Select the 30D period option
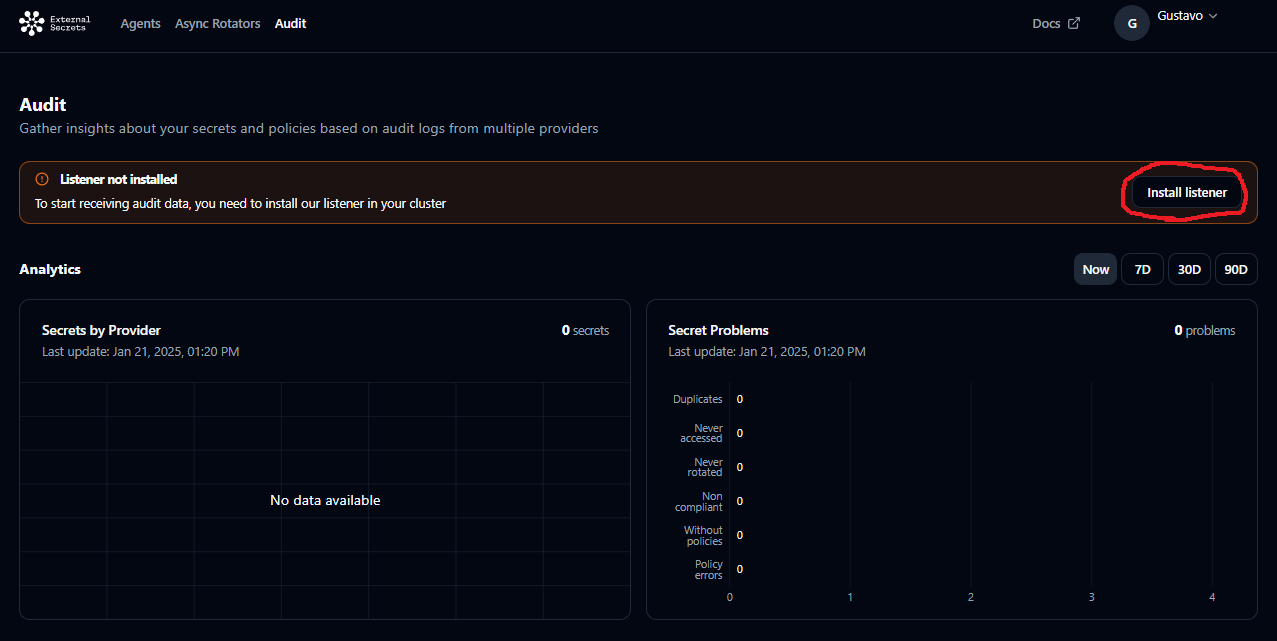The image size is (1277, 641). point(1189,268)
